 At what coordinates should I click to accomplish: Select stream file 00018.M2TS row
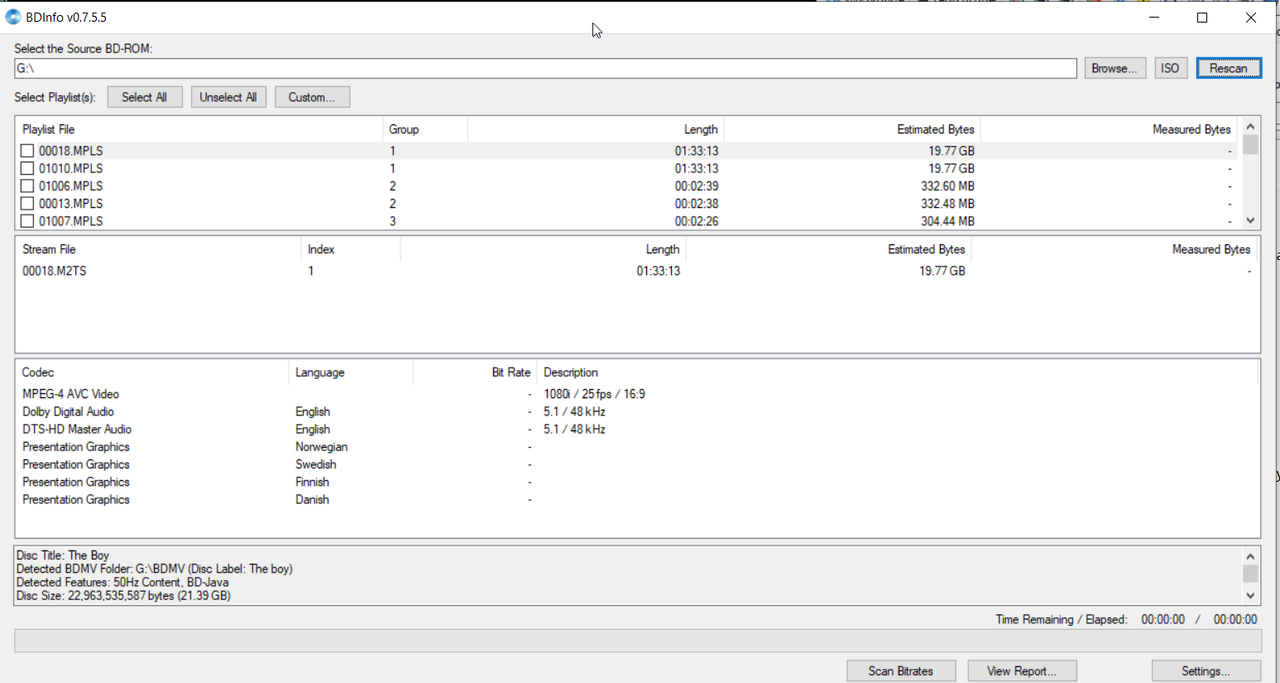[x=636, y=271]
